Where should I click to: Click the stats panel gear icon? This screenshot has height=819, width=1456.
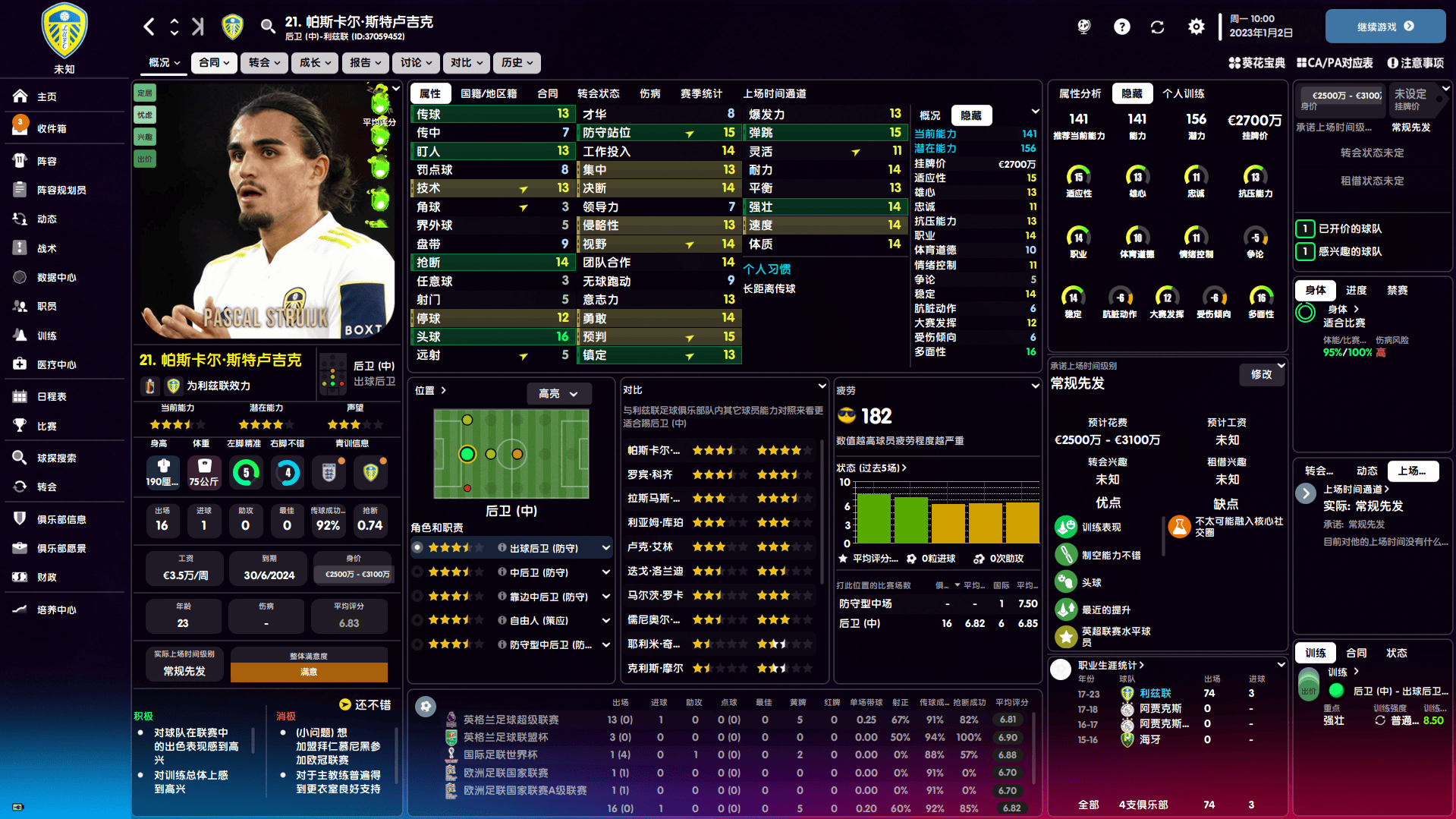(x=426, y=707)
